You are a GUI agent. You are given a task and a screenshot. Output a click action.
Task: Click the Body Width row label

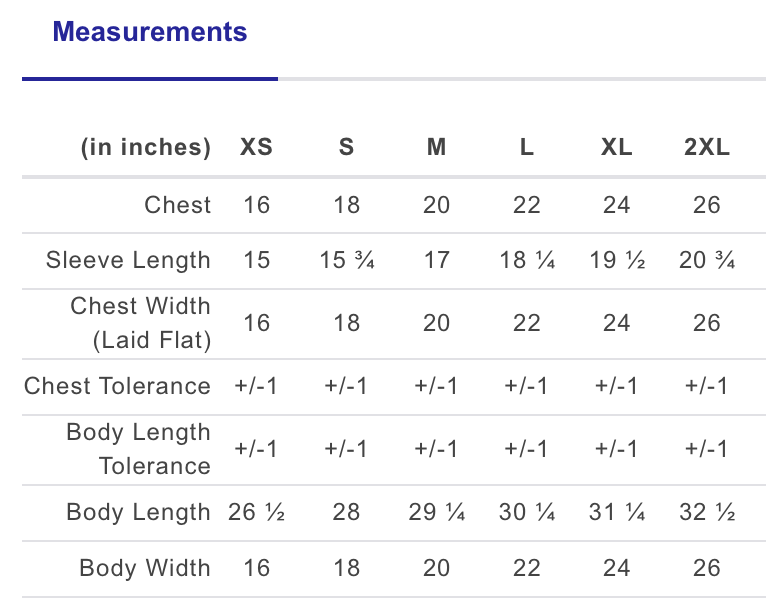click(x=145, y=568)
